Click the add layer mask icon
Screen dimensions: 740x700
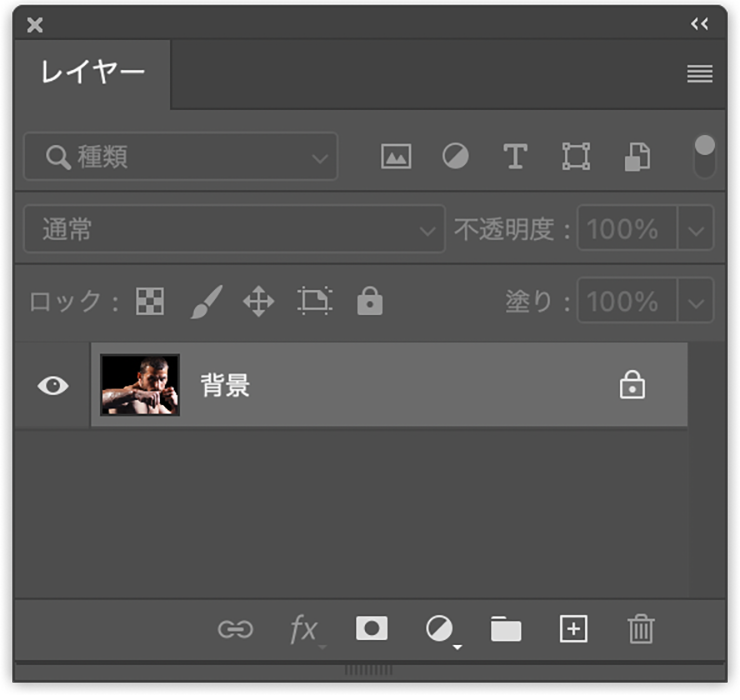pos(372,628)
